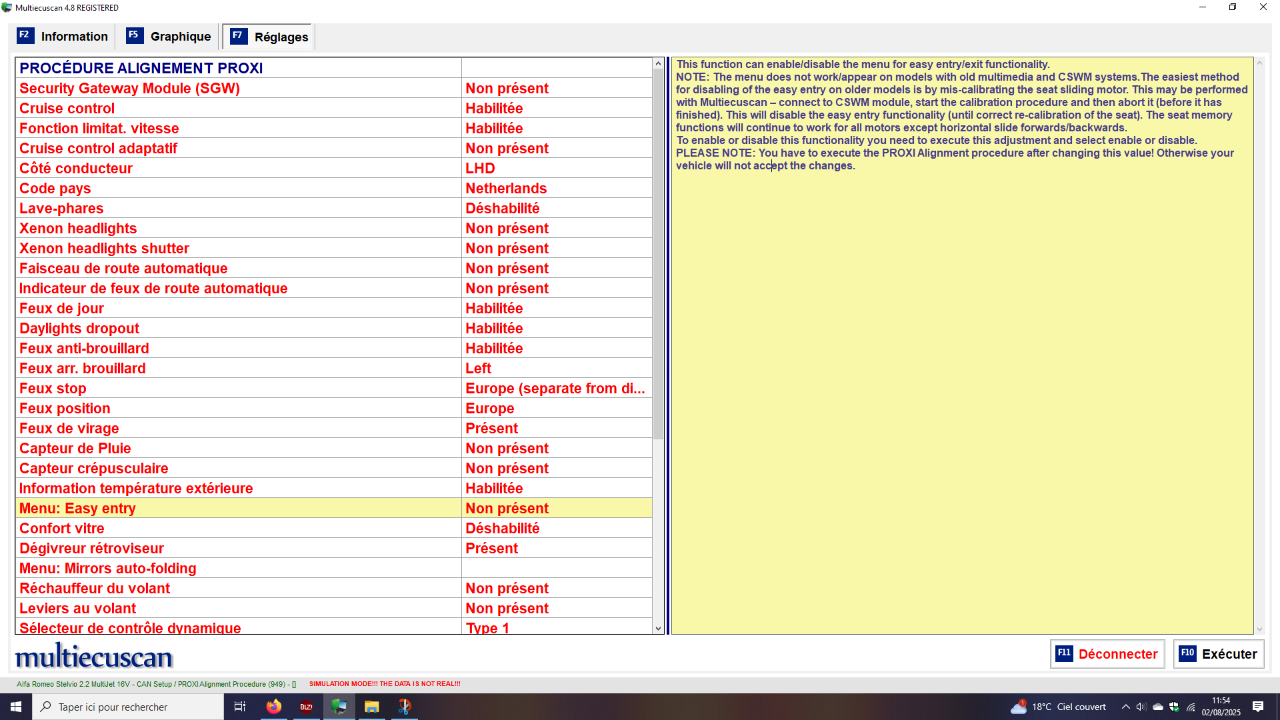Select the Menu: Easy entry row

click(x=334, y=508)
